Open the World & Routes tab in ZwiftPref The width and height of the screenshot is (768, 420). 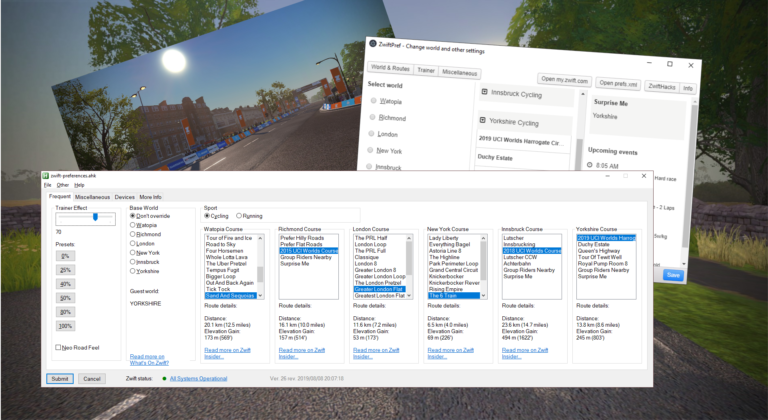[x=390, y=68]
